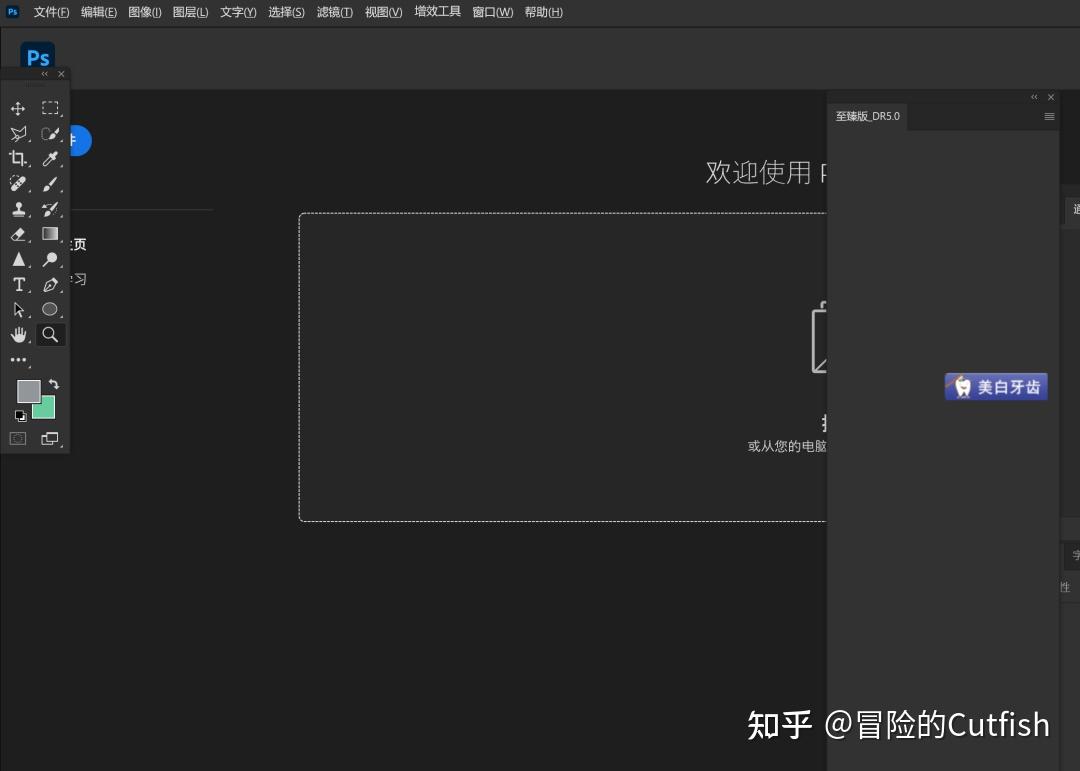
Task: Open the 滤镜 menu
Action: tap(334, 11)
